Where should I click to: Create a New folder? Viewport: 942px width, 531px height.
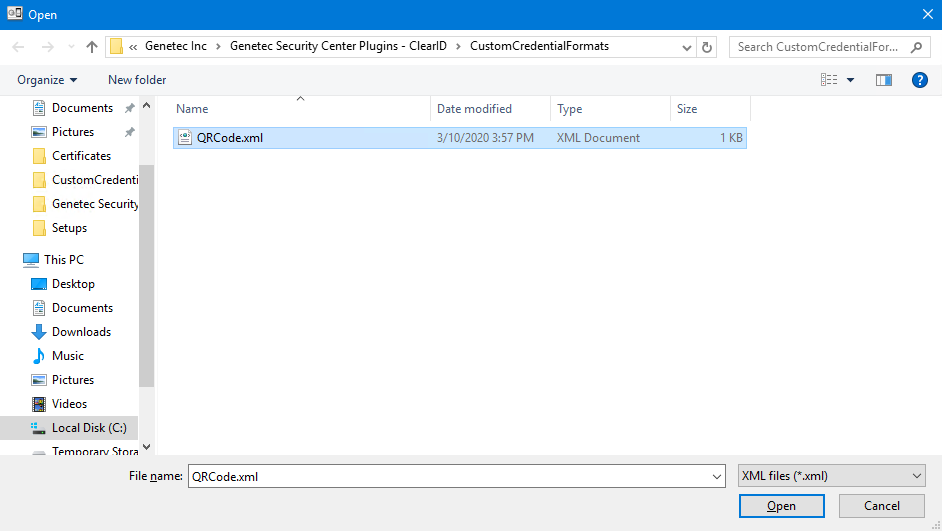(137, 80)
